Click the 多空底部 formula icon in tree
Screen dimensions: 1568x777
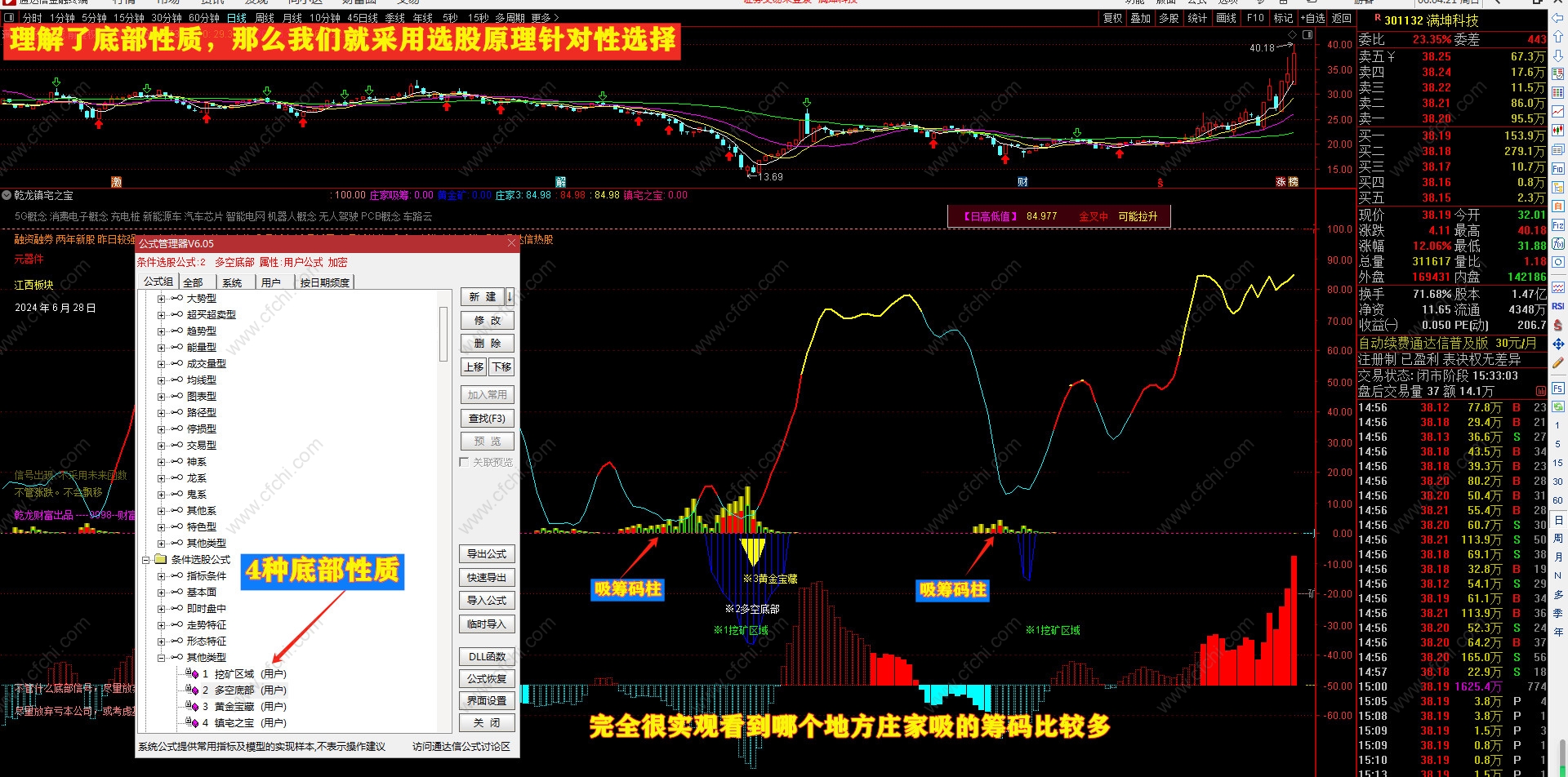click(x=193, y=690)
